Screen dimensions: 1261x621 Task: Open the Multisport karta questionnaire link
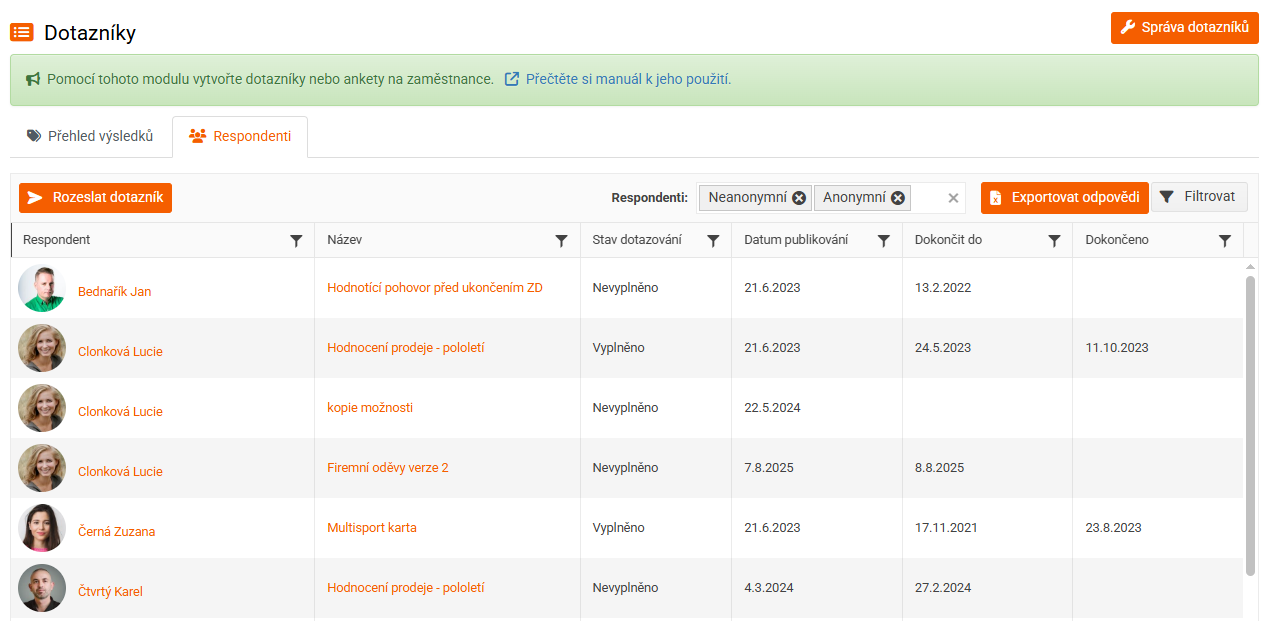pyautogui.click(x=371, y=528)
